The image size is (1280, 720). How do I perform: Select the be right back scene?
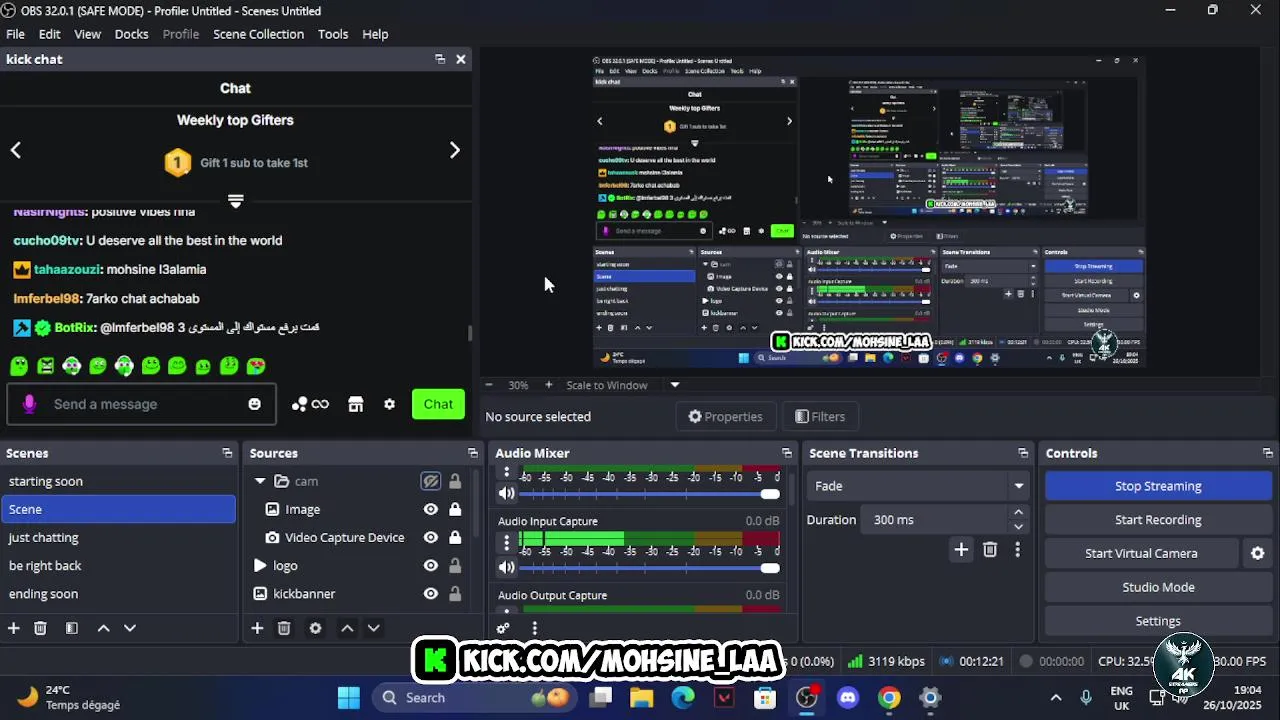pos(118,565)
